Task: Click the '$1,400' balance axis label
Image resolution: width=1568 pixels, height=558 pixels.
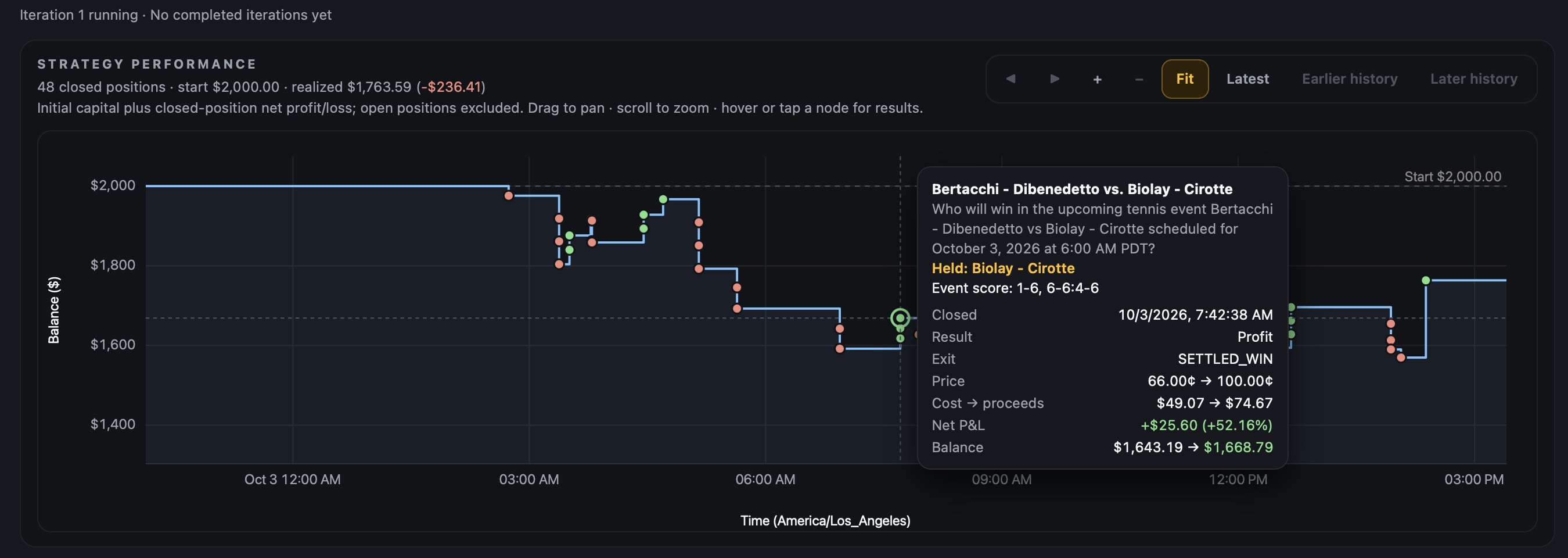Action: pyautogui.click(x=113, y=424)
